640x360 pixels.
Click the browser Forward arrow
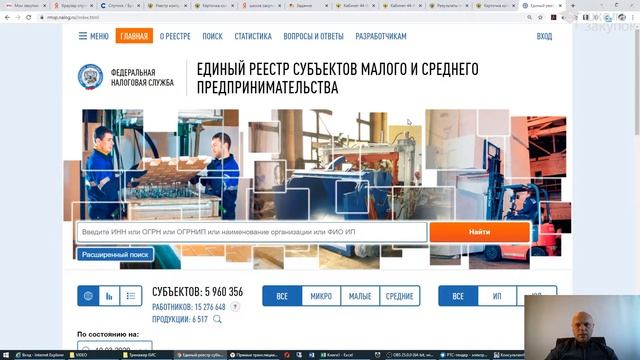click(x=18, y=18)
